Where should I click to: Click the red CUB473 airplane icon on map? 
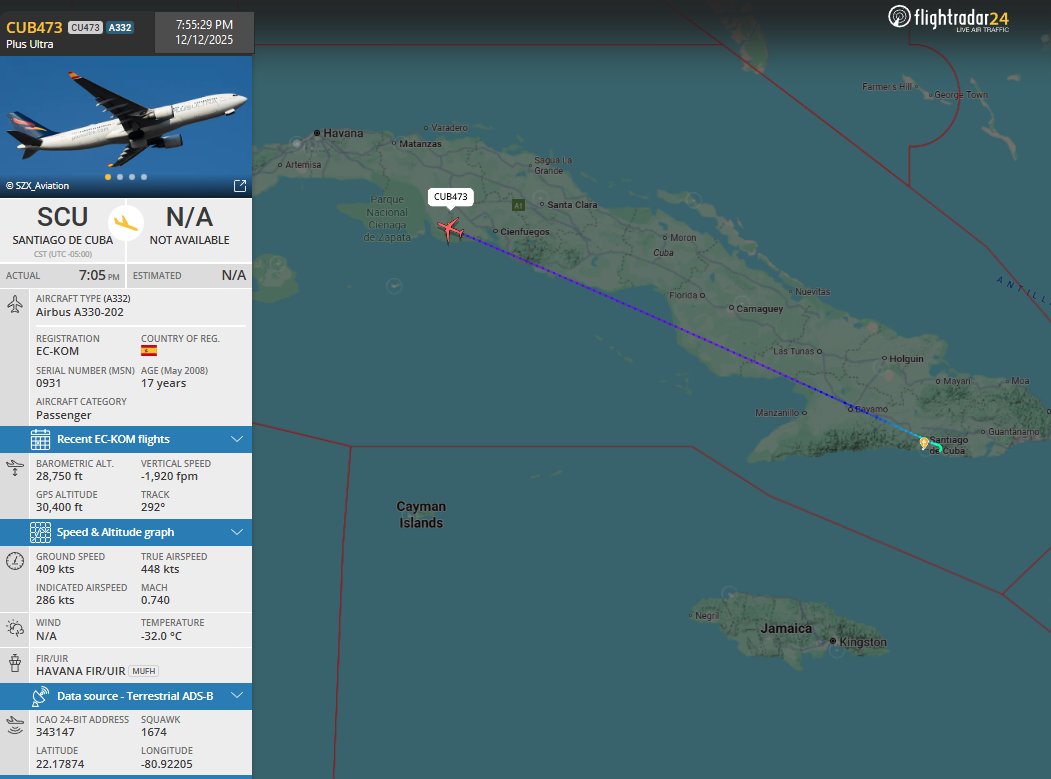[450, 230]
